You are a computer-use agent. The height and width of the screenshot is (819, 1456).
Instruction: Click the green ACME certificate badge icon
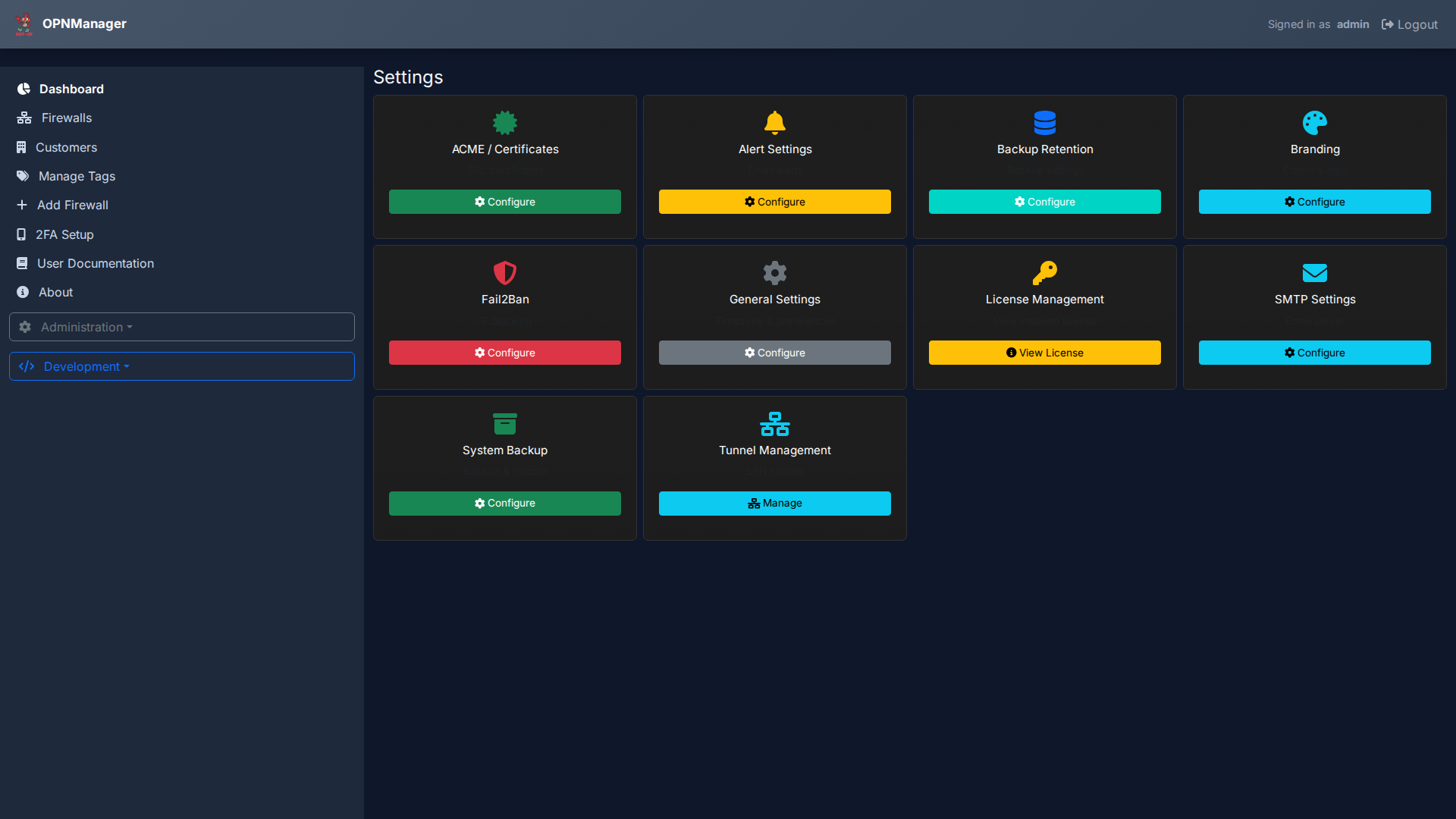[x=505, y=122]
